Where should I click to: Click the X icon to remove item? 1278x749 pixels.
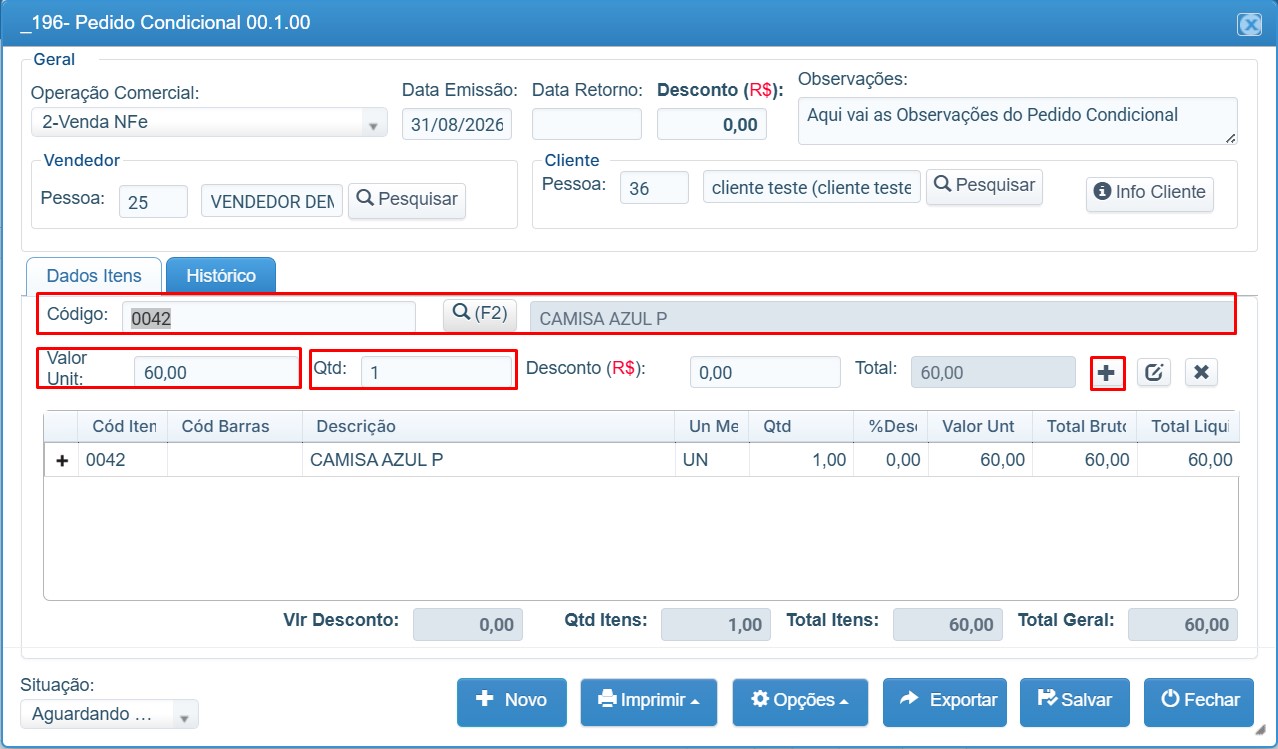pyautogui.click(x=1201, y=373)
